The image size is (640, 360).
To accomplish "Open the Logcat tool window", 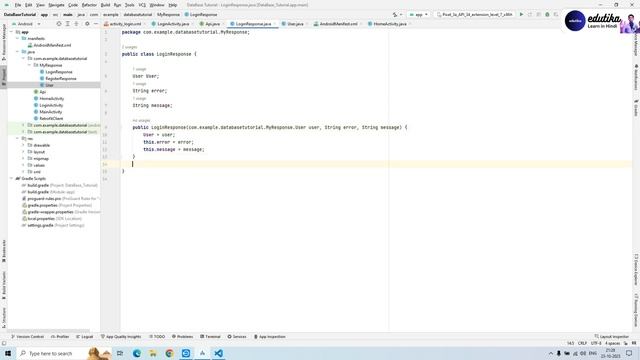I will (84, 337).
